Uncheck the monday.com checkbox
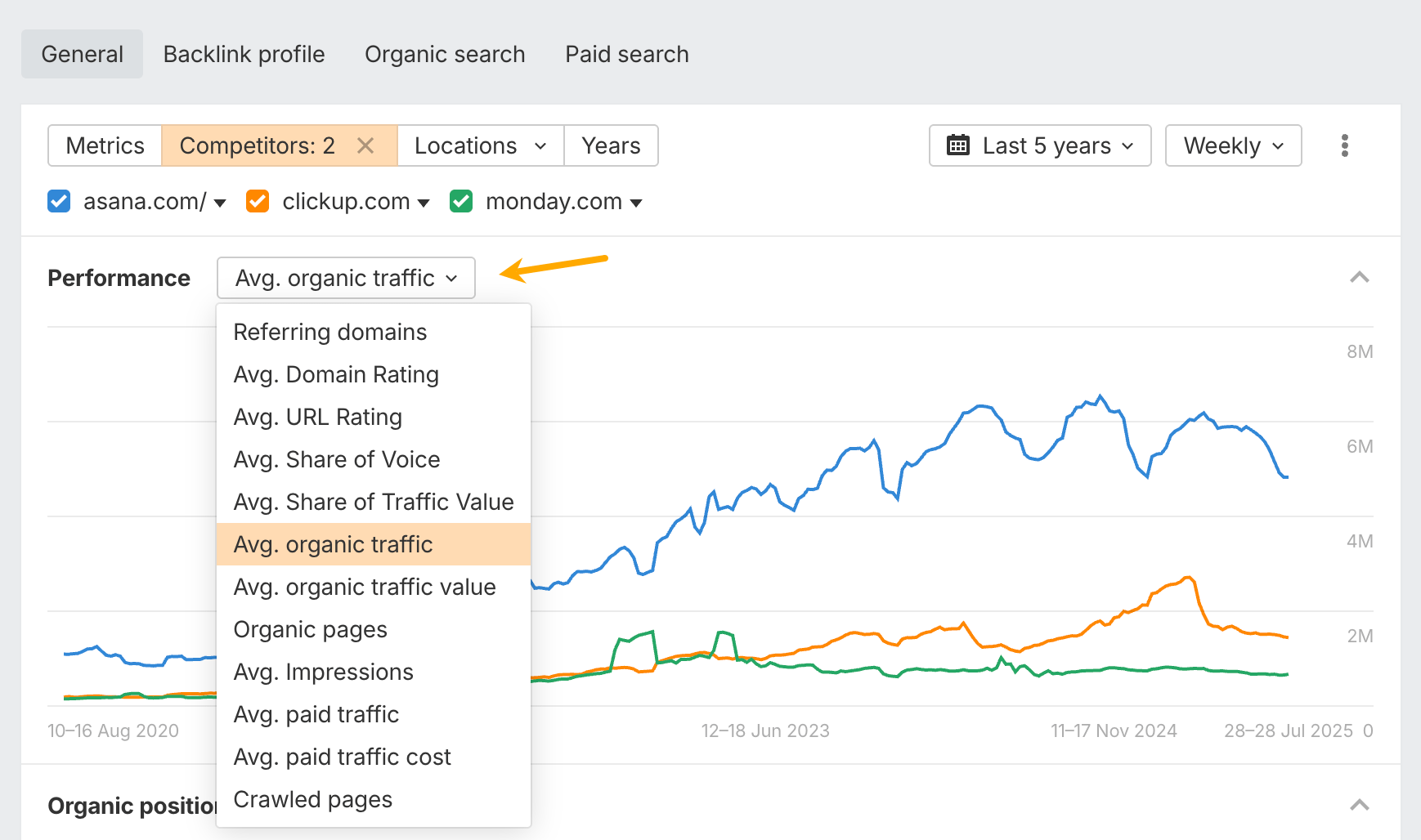Viewport: 1421px width, 840px height. tap(461, 201)
